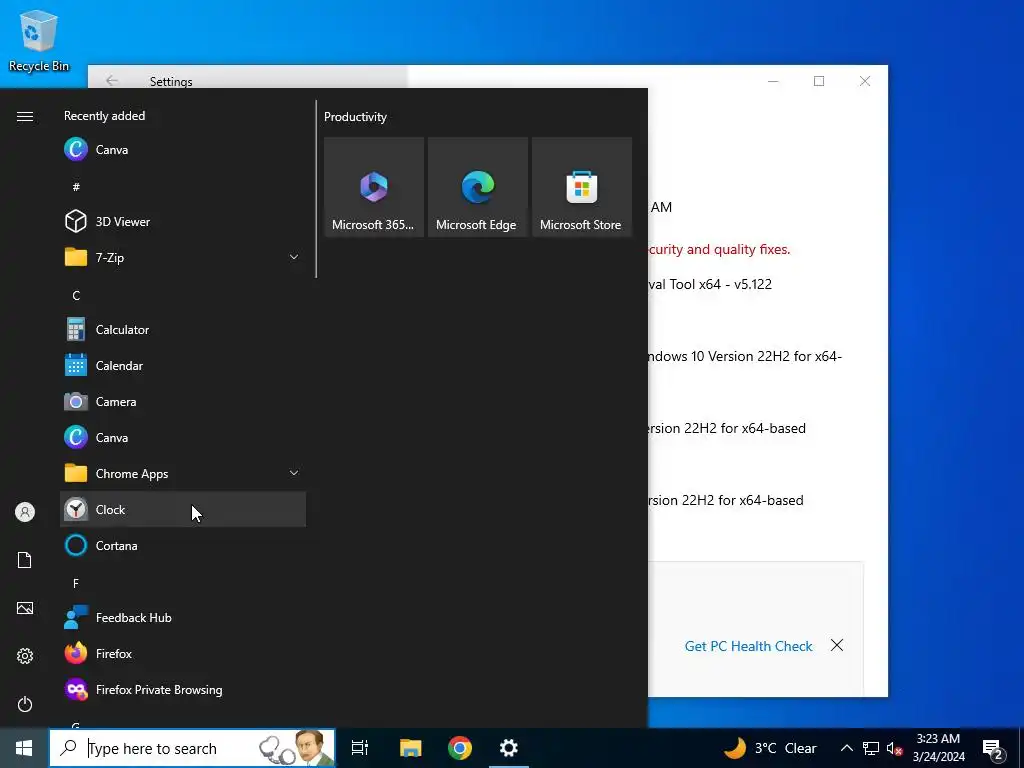Jump to the F letter header
The width and height of the screenshot is (1024, 768).
pyautogui.click(x=76, y=583)
